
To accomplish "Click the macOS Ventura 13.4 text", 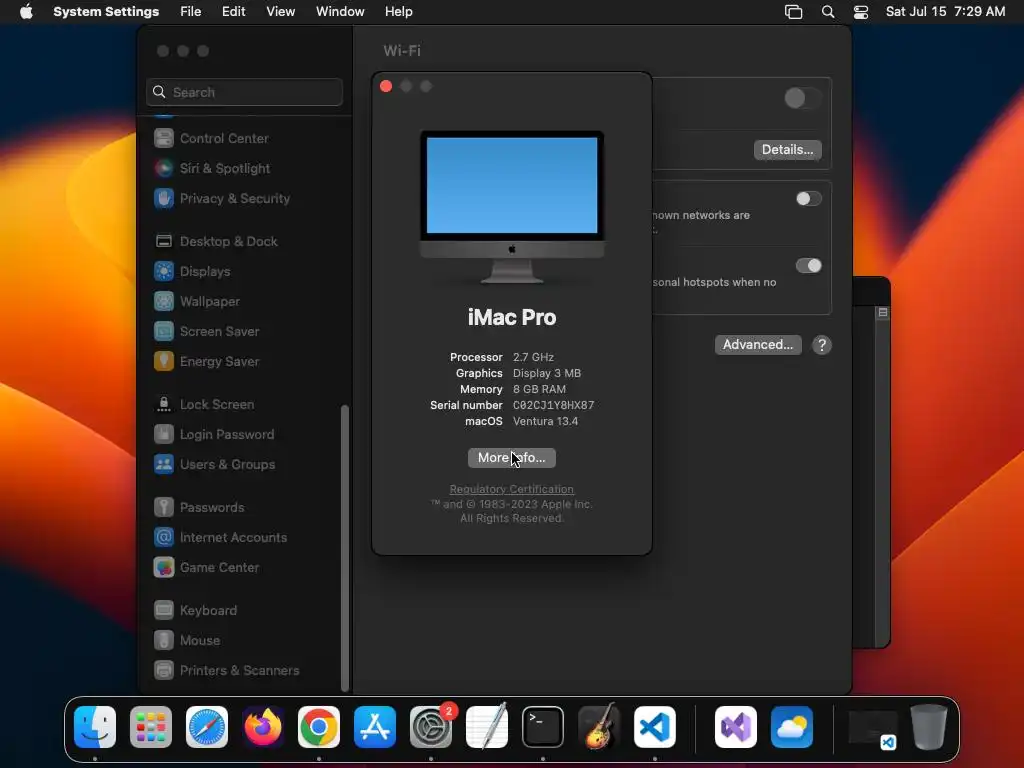I will click(x=545, y=421).
